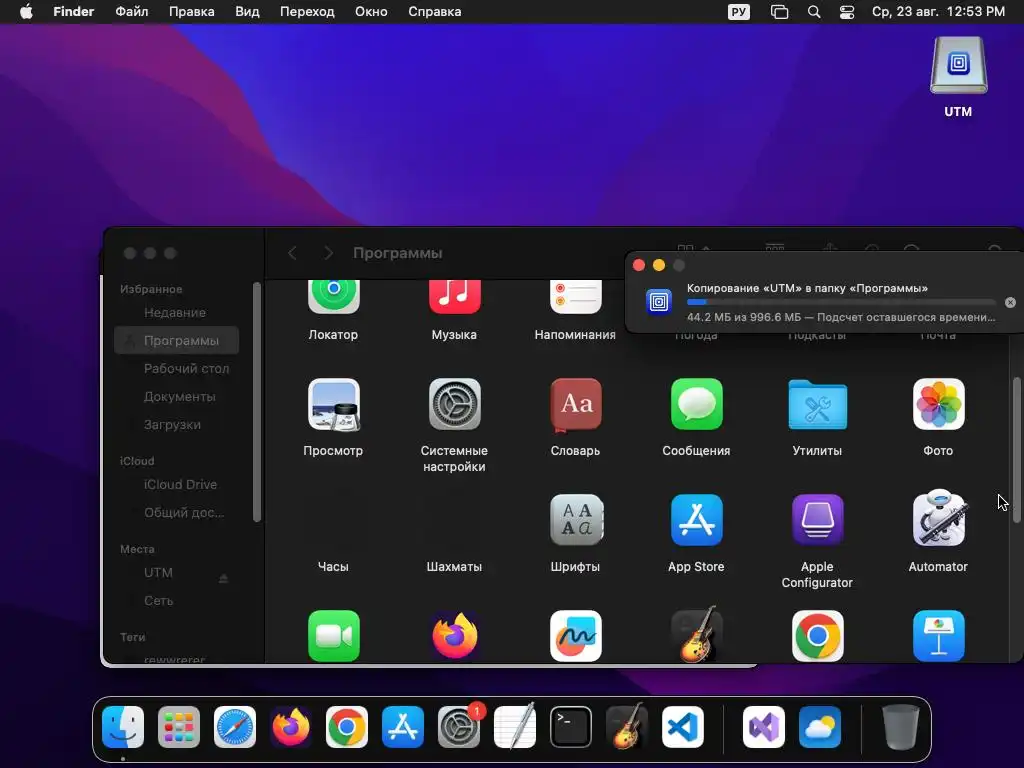The height and width of the screenshot is (768, 1024).
Task: Eject the UTM volume in sidebar
Action: pos(223,579)
